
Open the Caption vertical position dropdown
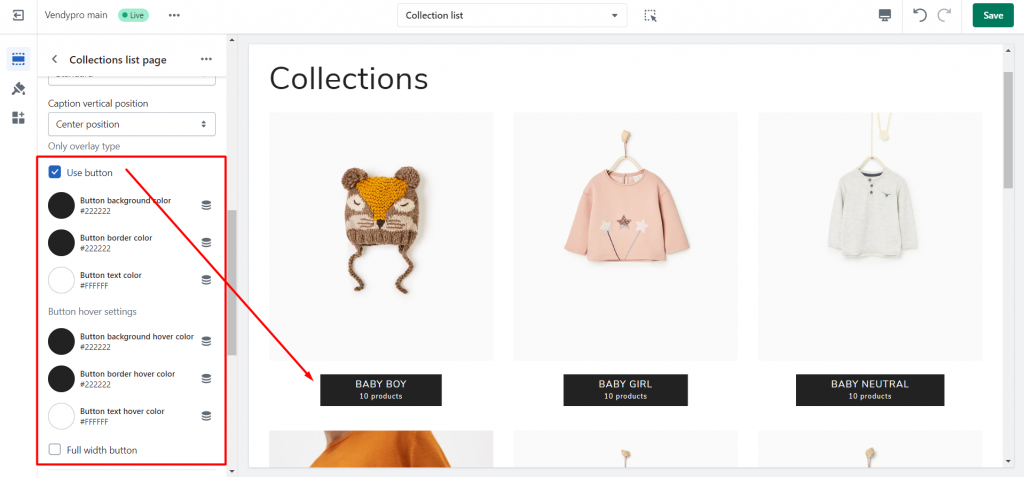coord(132,124)
